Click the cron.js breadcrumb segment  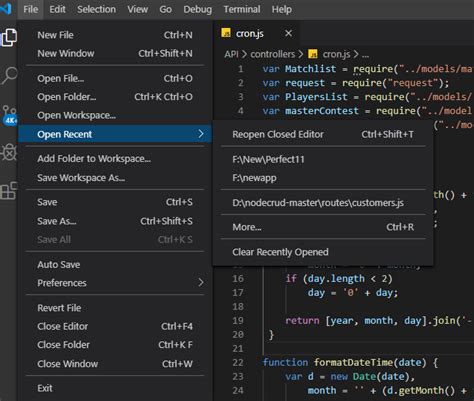coord(336,54)
